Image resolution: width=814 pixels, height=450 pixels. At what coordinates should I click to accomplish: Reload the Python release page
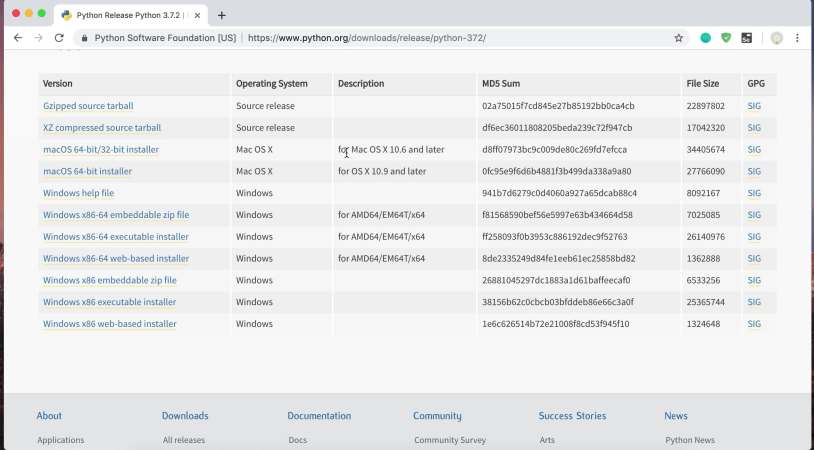59,38
